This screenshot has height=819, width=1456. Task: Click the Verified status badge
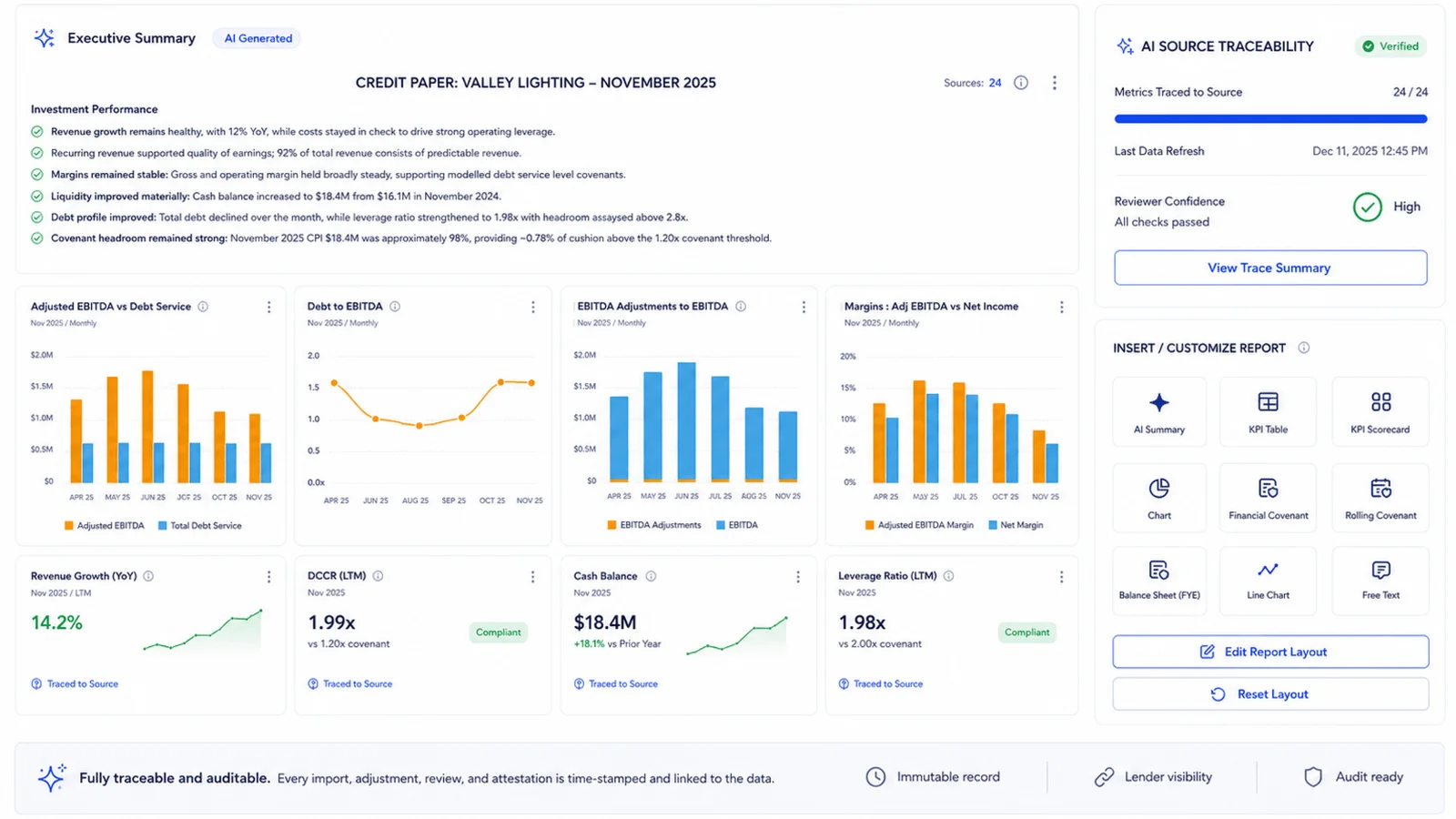point(1390,46)
